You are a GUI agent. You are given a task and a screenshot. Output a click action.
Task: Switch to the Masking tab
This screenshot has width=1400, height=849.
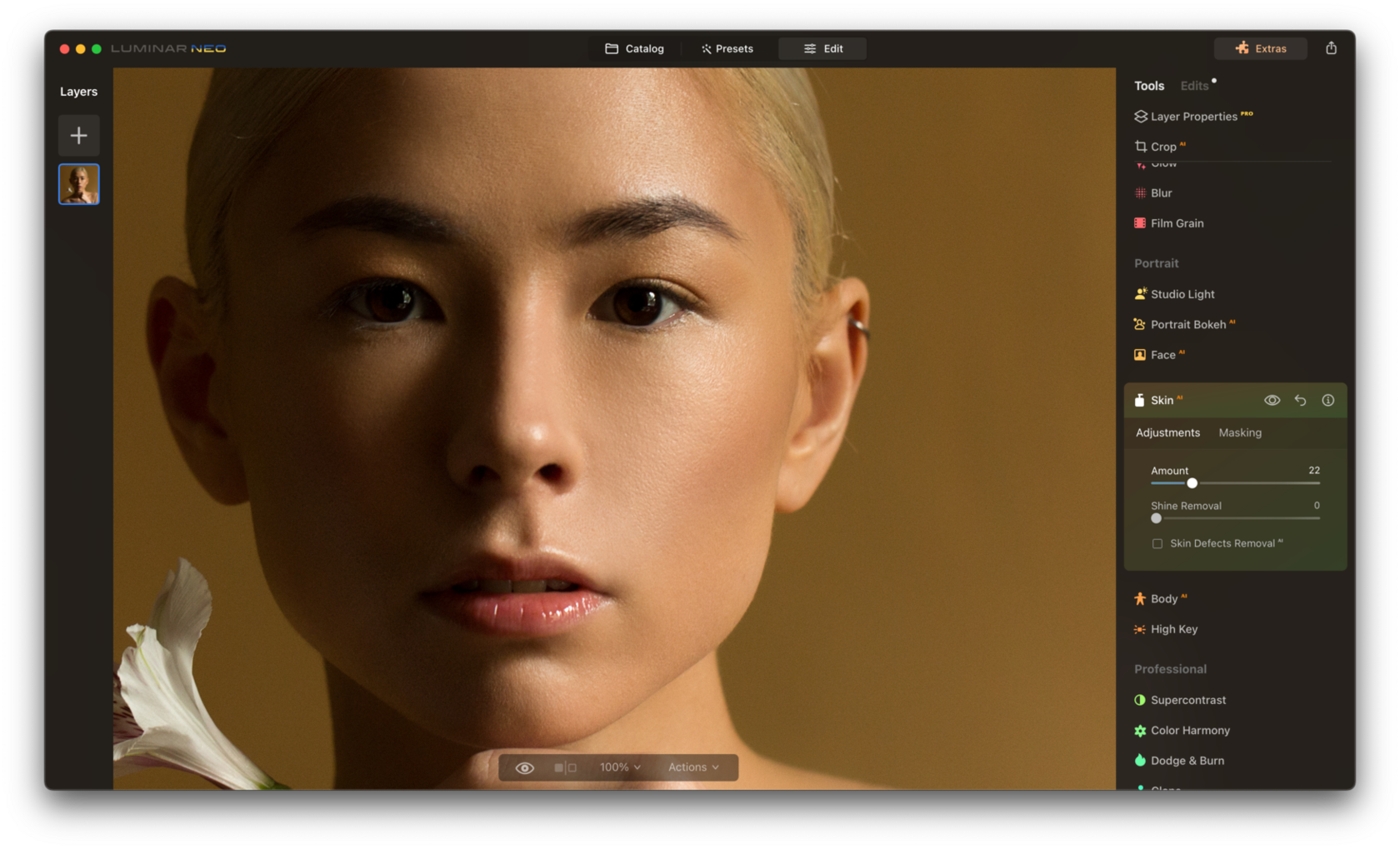pyautogui.click(x=1240, y=432)
